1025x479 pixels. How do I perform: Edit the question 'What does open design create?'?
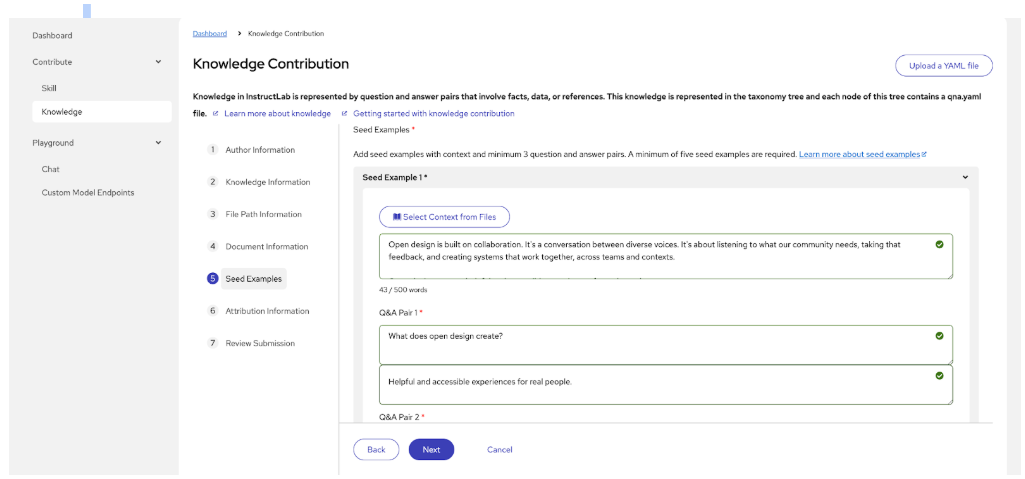(665, 344)
